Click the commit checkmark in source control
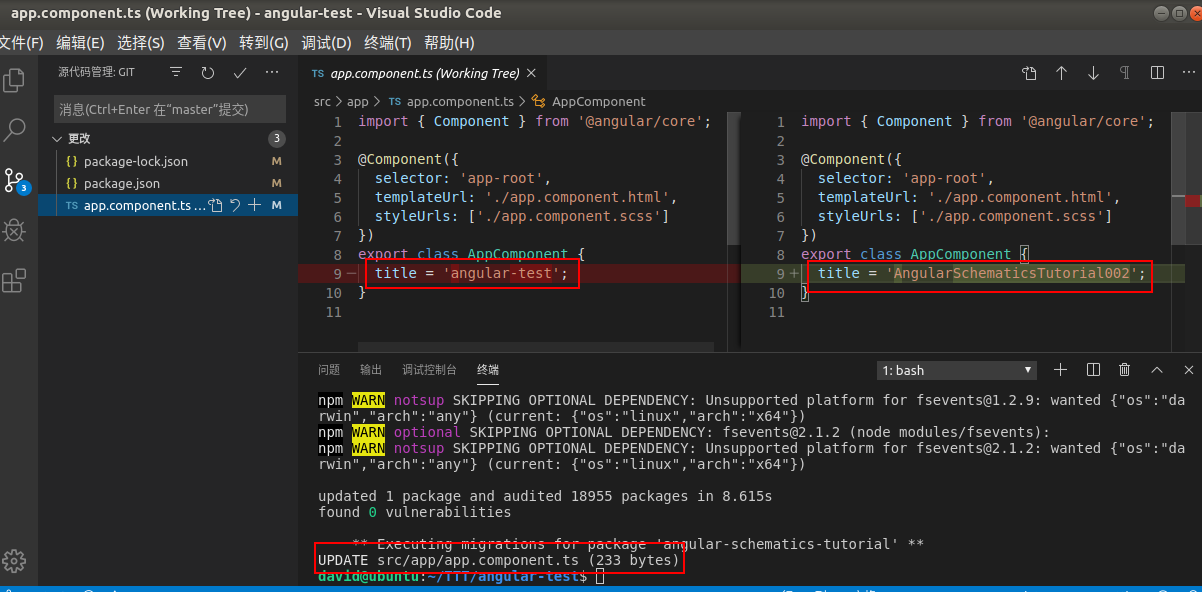 (240, 73)
